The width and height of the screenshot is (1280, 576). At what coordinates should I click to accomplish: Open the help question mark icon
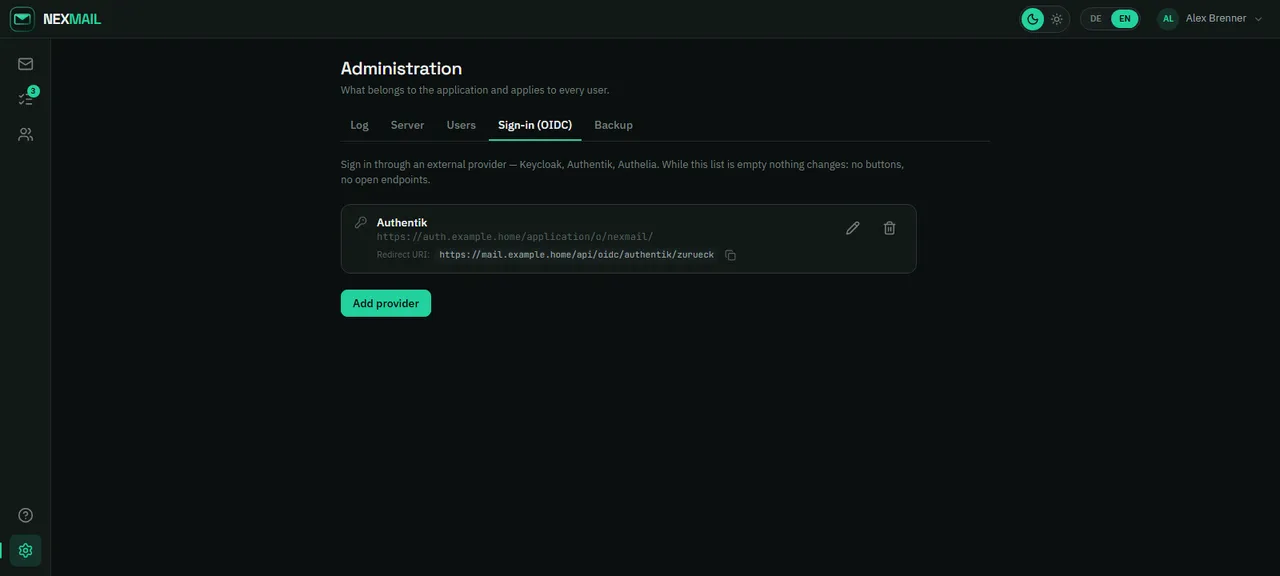tap(26, 515)
